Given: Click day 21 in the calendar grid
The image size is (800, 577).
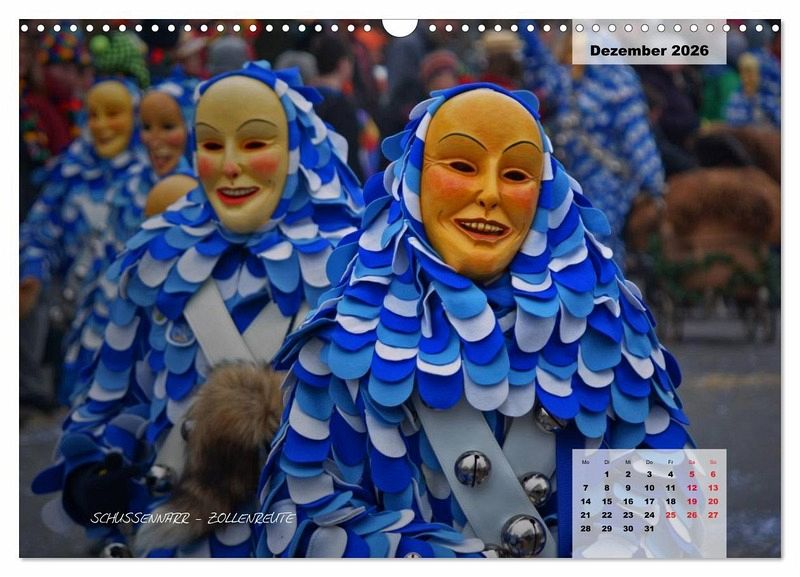Looking at the screenshot, I should 586,515.
